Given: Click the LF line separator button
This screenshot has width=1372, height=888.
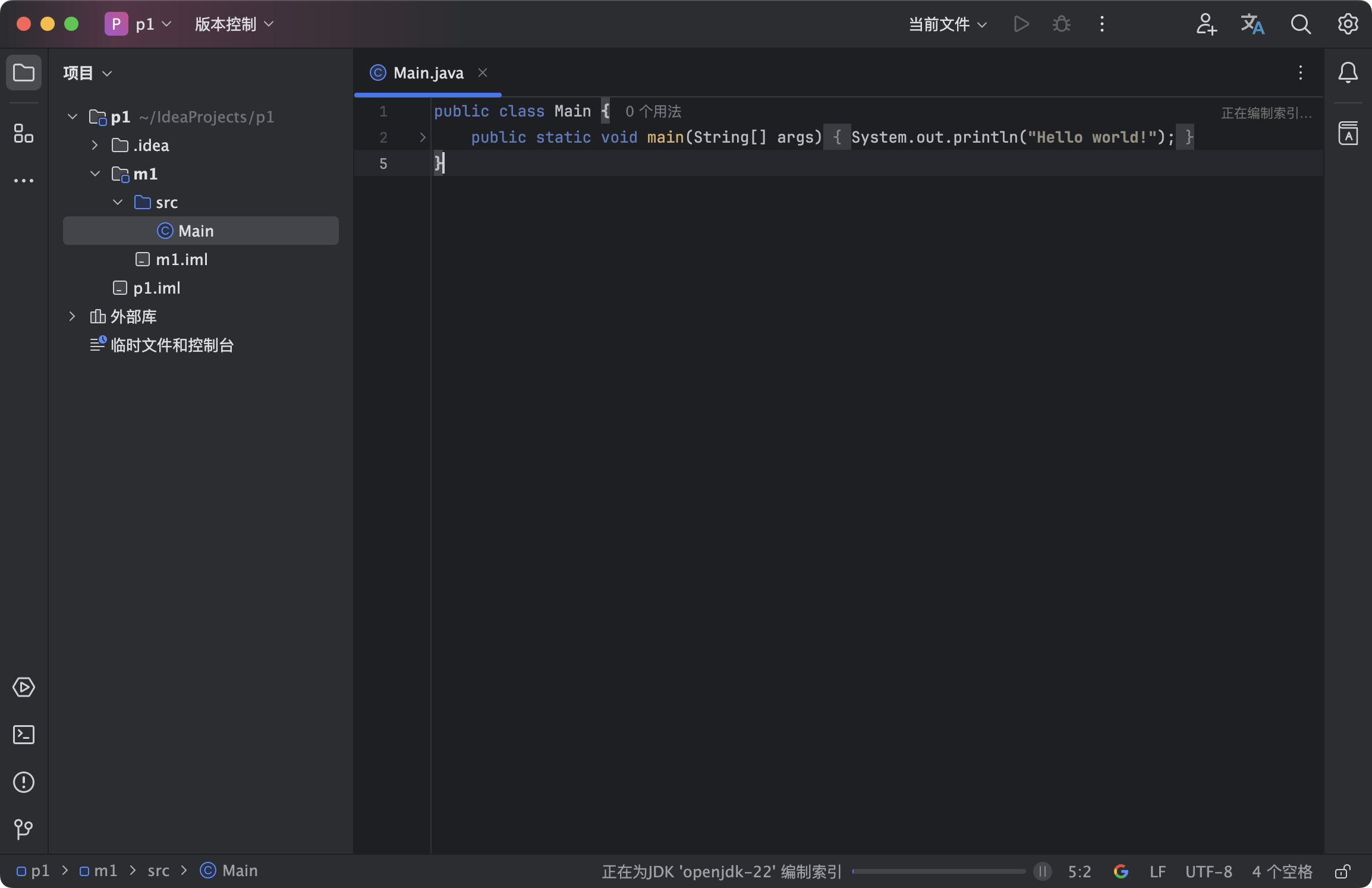Looking at the screenshot, I should pos(1157,871).
